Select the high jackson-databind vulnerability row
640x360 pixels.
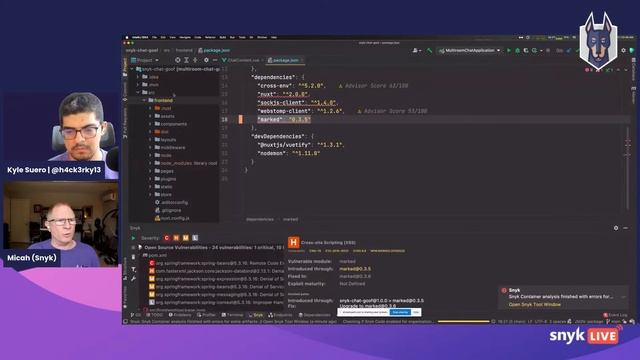pos(216,271)
